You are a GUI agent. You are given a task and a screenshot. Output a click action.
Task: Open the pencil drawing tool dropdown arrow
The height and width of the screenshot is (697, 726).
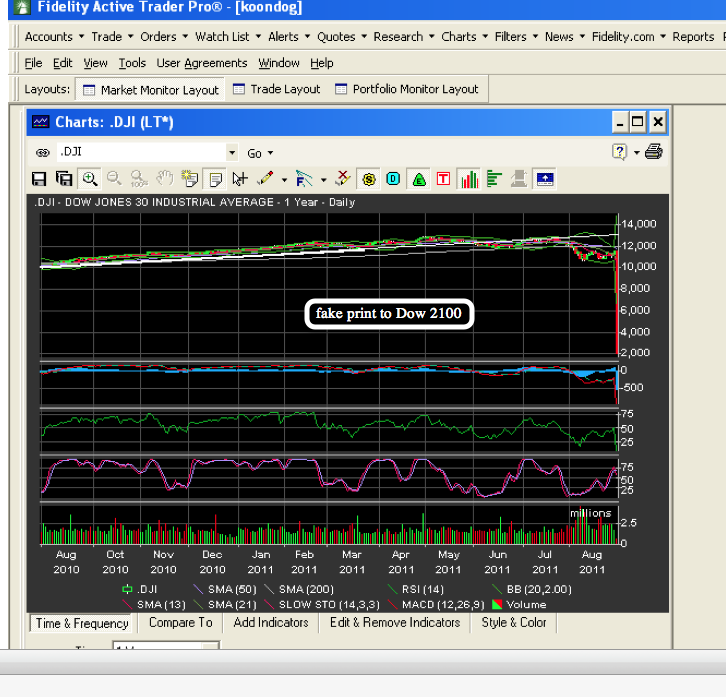[284, 180]
